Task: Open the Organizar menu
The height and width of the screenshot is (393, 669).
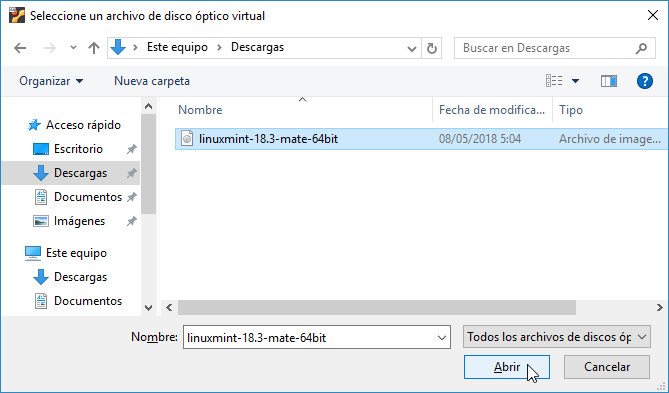Action: [x=51, y=81]
